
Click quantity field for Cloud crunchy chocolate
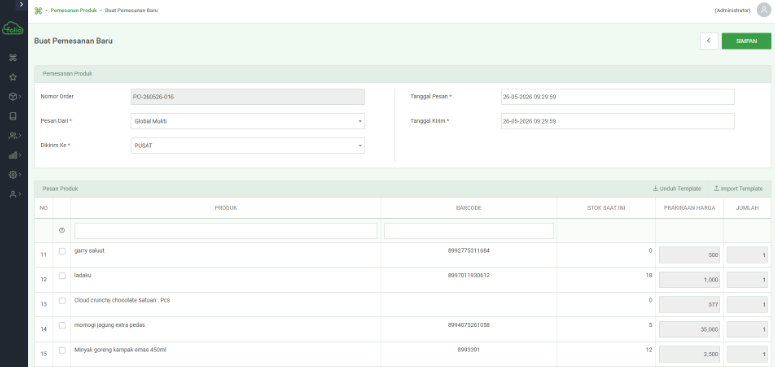pyautogui.click(x=747, y=304)
